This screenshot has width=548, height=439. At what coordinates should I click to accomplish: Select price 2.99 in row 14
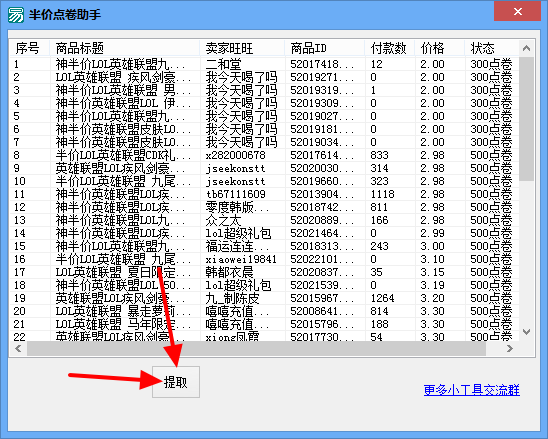pos(432,233)
